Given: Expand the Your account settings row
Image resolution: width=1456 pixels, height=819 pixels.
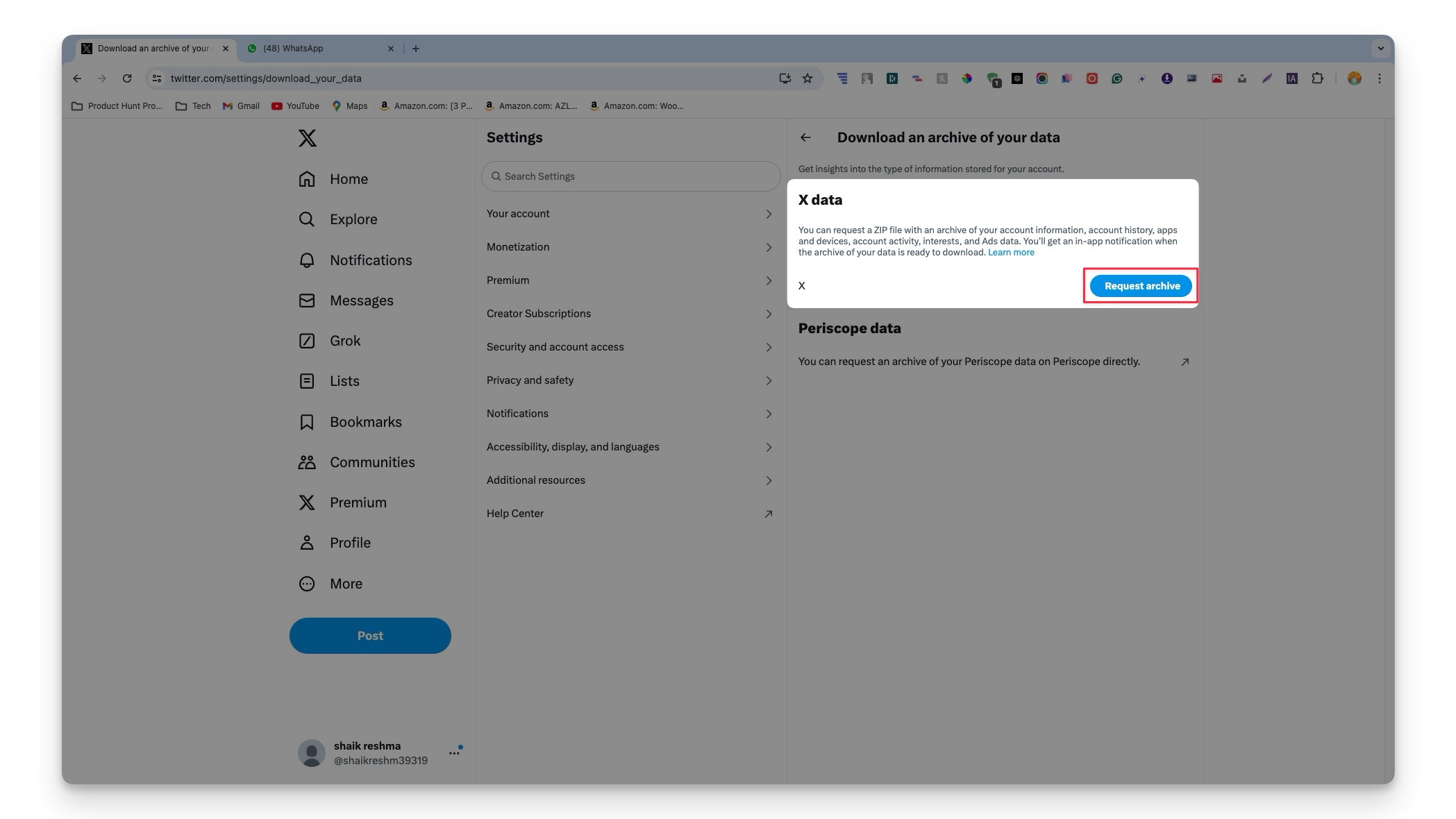Looking at the screenshot, I should pyautogui.click(x=630, y=214).
